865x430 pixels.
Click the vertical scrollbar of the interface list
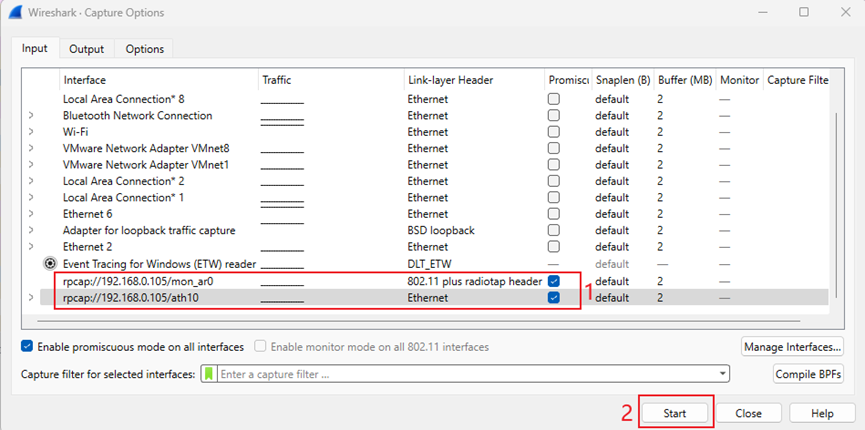pyautogui.click(x=837, y=207)
